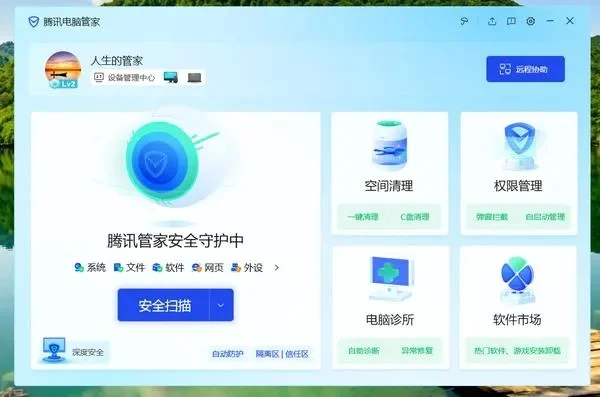Open the feedback message icon in title bar
Screen dimensions: 600x397
511,21
